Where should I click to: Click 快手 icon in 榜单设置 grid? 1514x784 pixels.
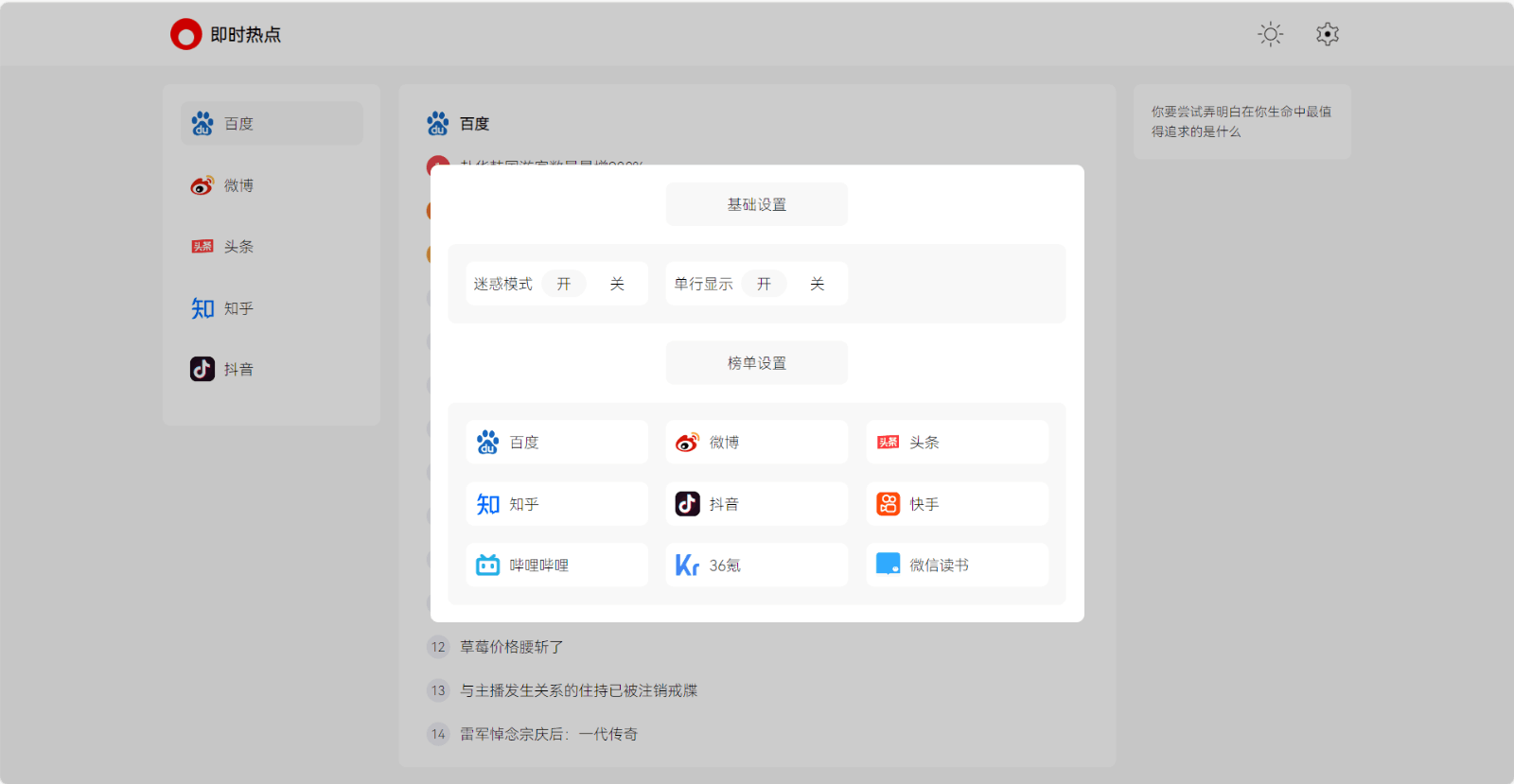click(888, 504)
